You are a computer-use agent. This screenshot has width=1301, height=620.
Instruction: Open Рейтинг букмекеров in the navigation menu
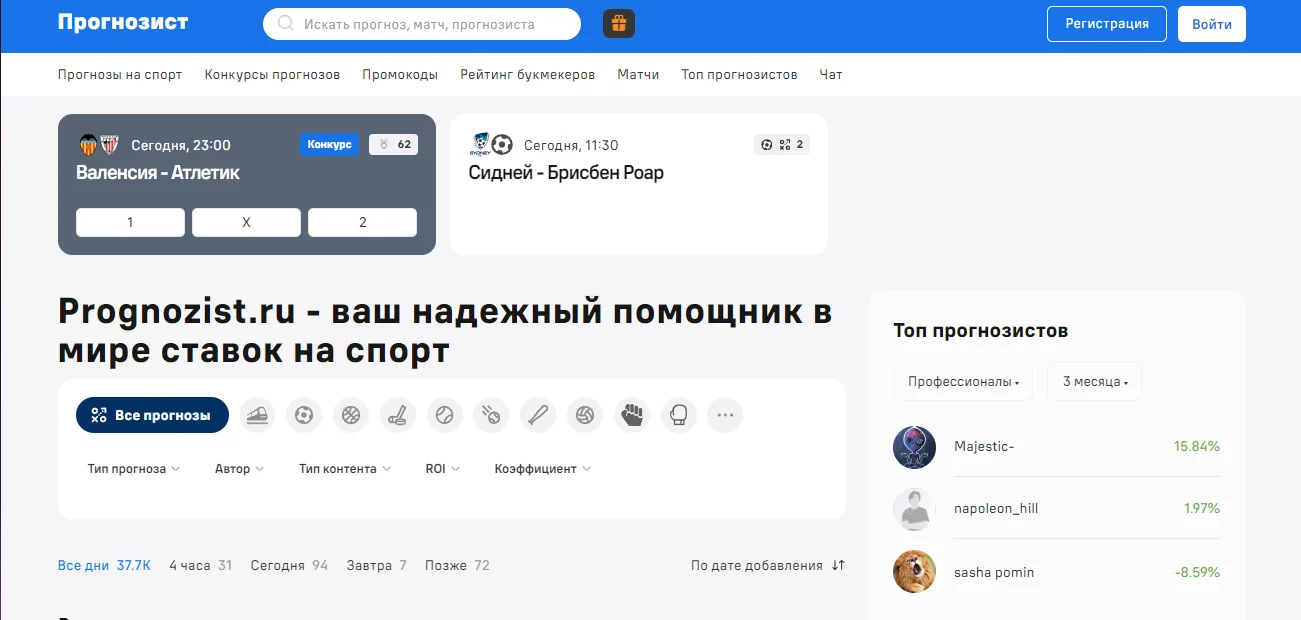pyautogui.click(x=527, y=75)
